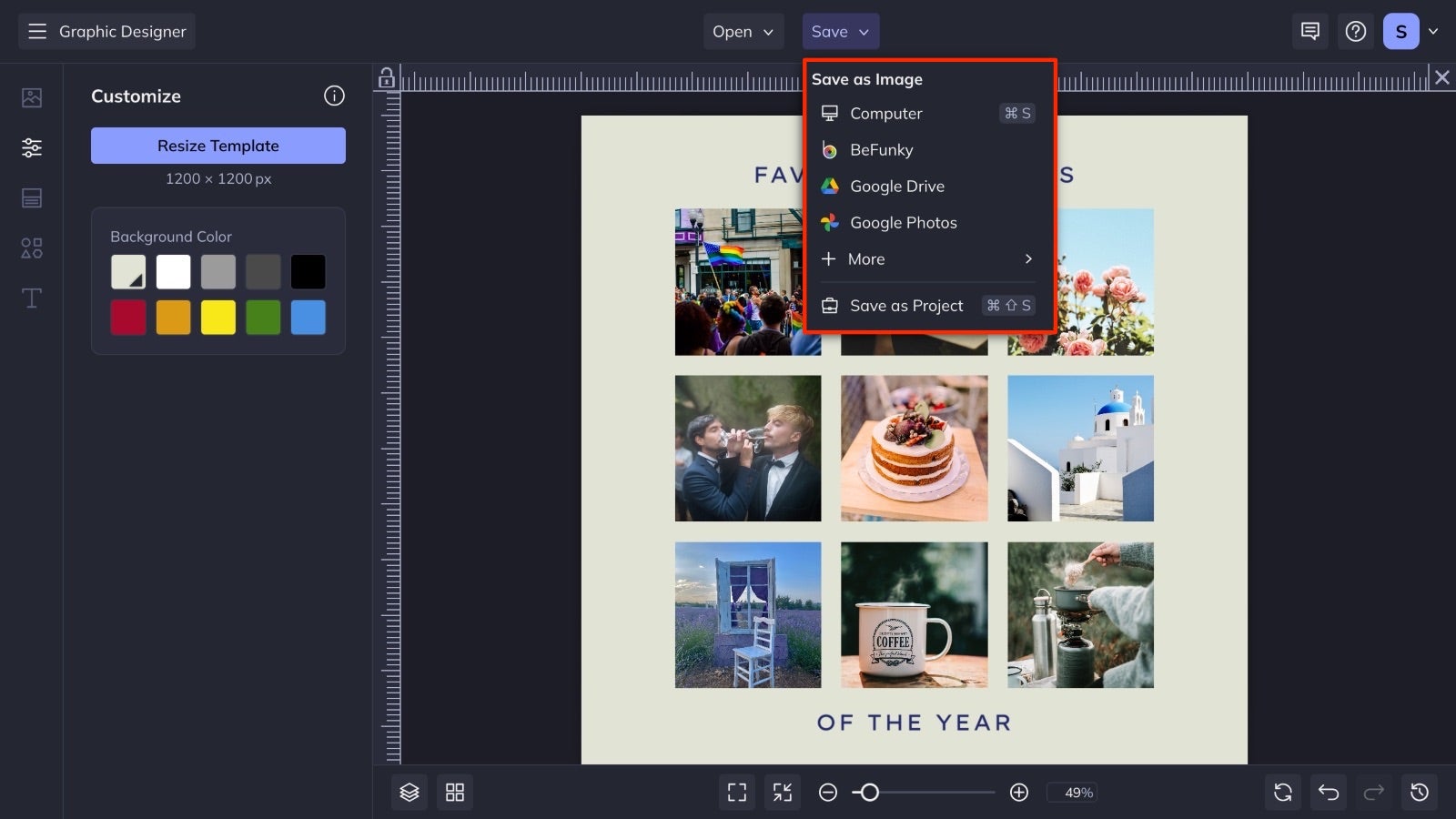This screenshot has width=1456, height=819.
Task: Open the Image Manager panel
Action: [31, 98]
